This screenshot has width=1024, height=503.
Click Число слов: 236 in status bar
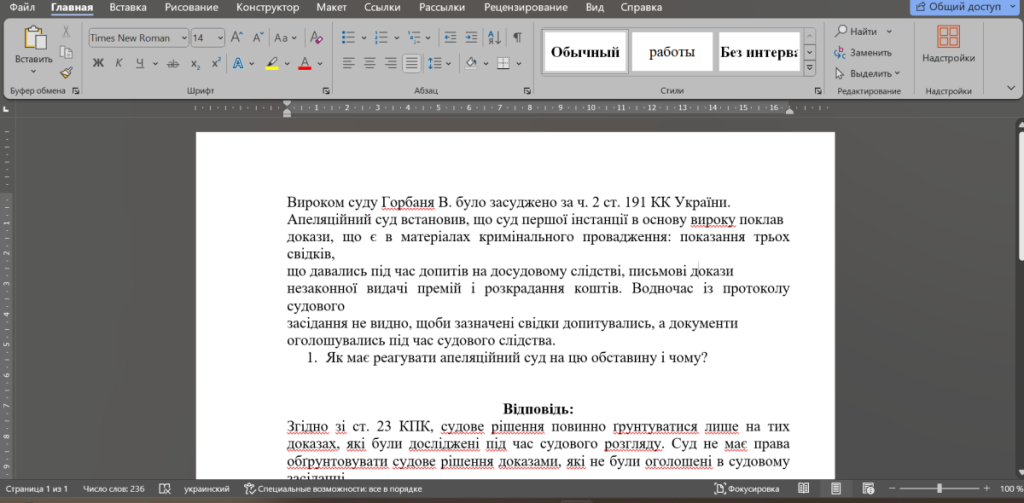114,489
